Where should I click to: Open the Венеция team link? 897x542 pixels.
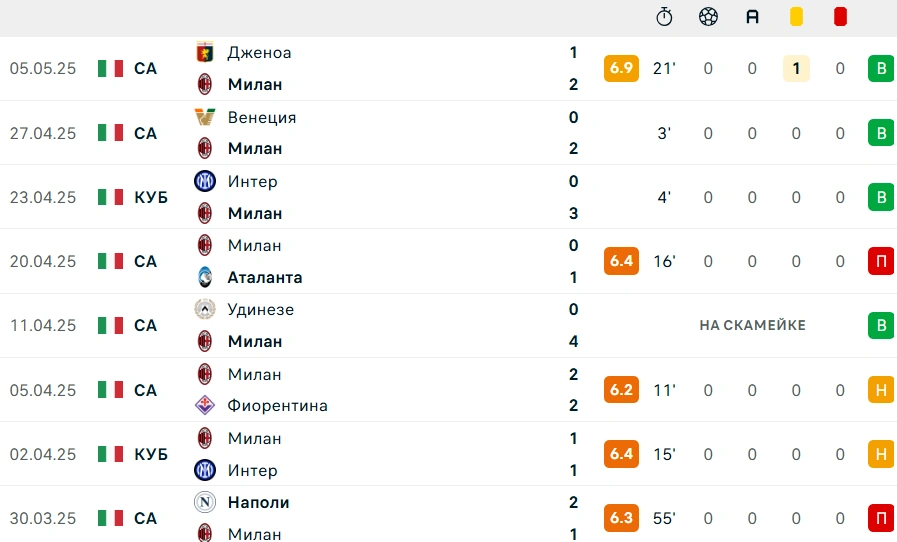262,117
